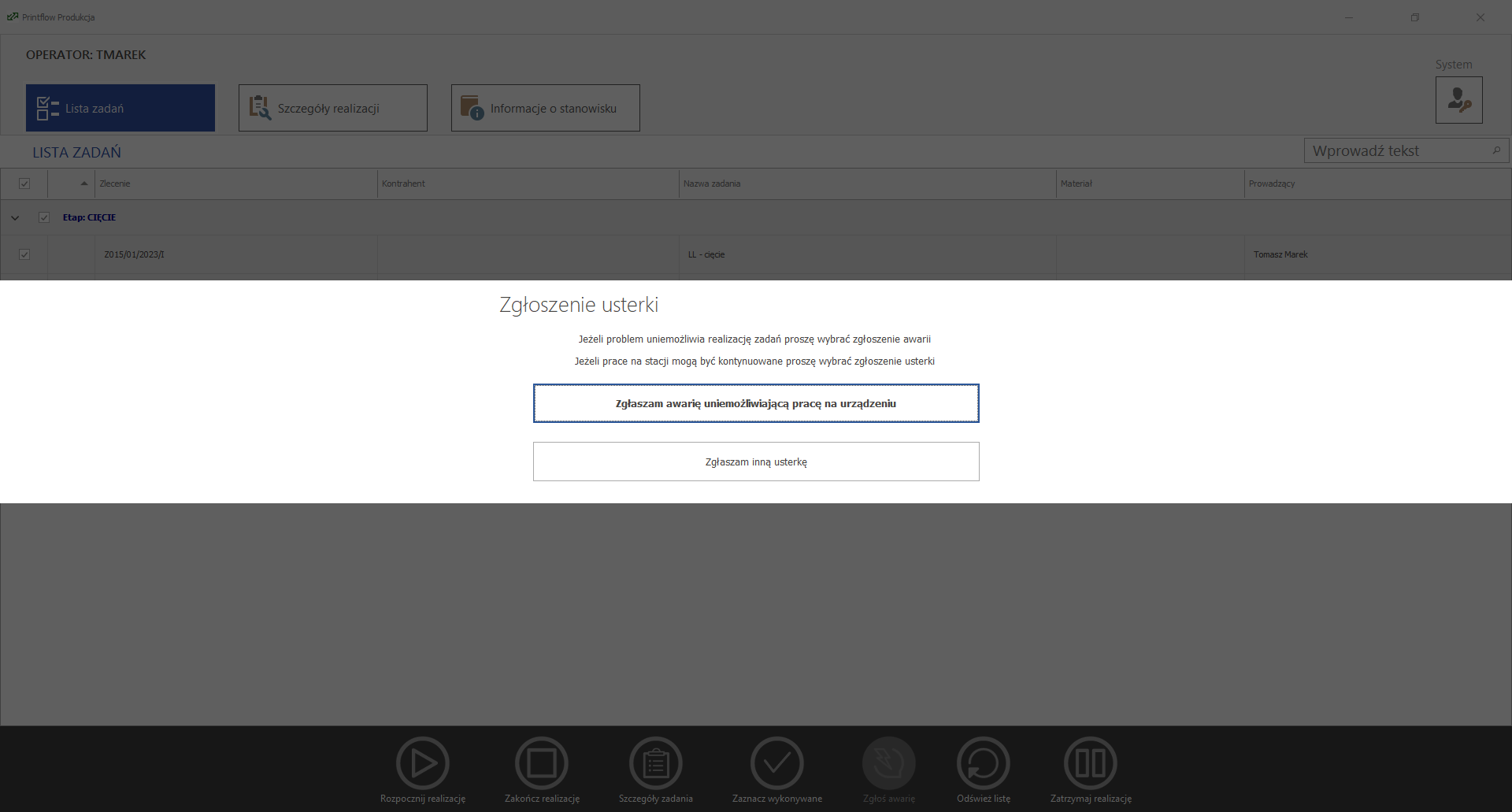The width and height of the screenshot is (1512, 812).
Task: Refresh list with Odśwież listę icon
Action: (983, 763)
